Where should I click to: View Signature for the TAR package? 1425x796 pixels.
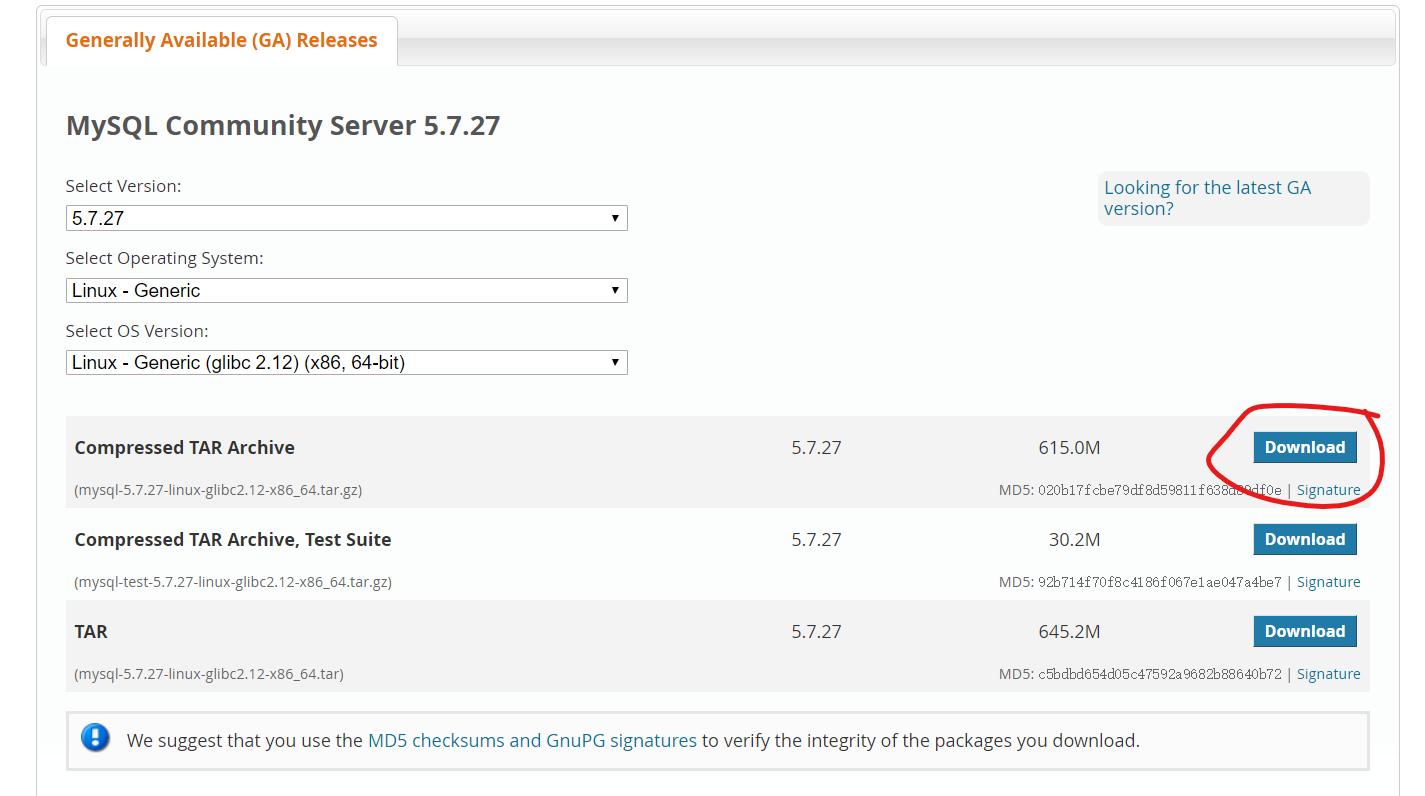1328,675
